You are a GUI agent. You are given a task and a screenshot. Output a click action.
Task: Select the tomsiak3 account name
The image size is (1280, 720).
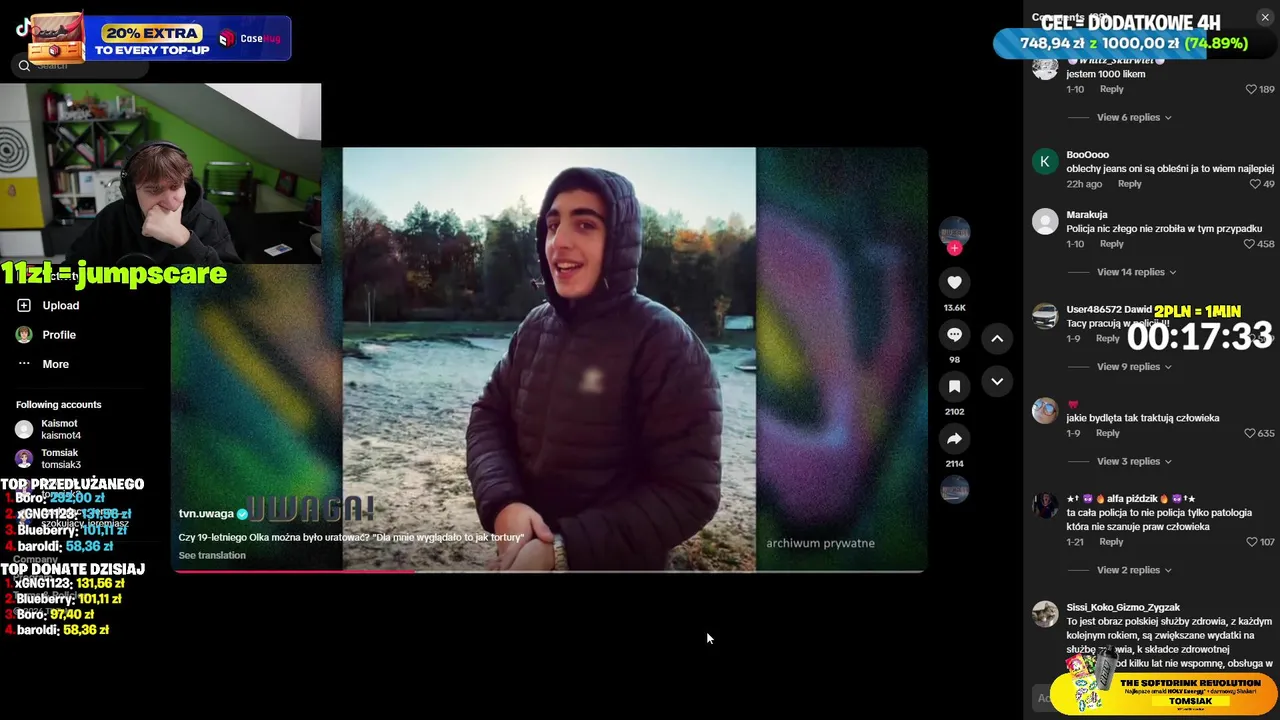tap(61, 465)
